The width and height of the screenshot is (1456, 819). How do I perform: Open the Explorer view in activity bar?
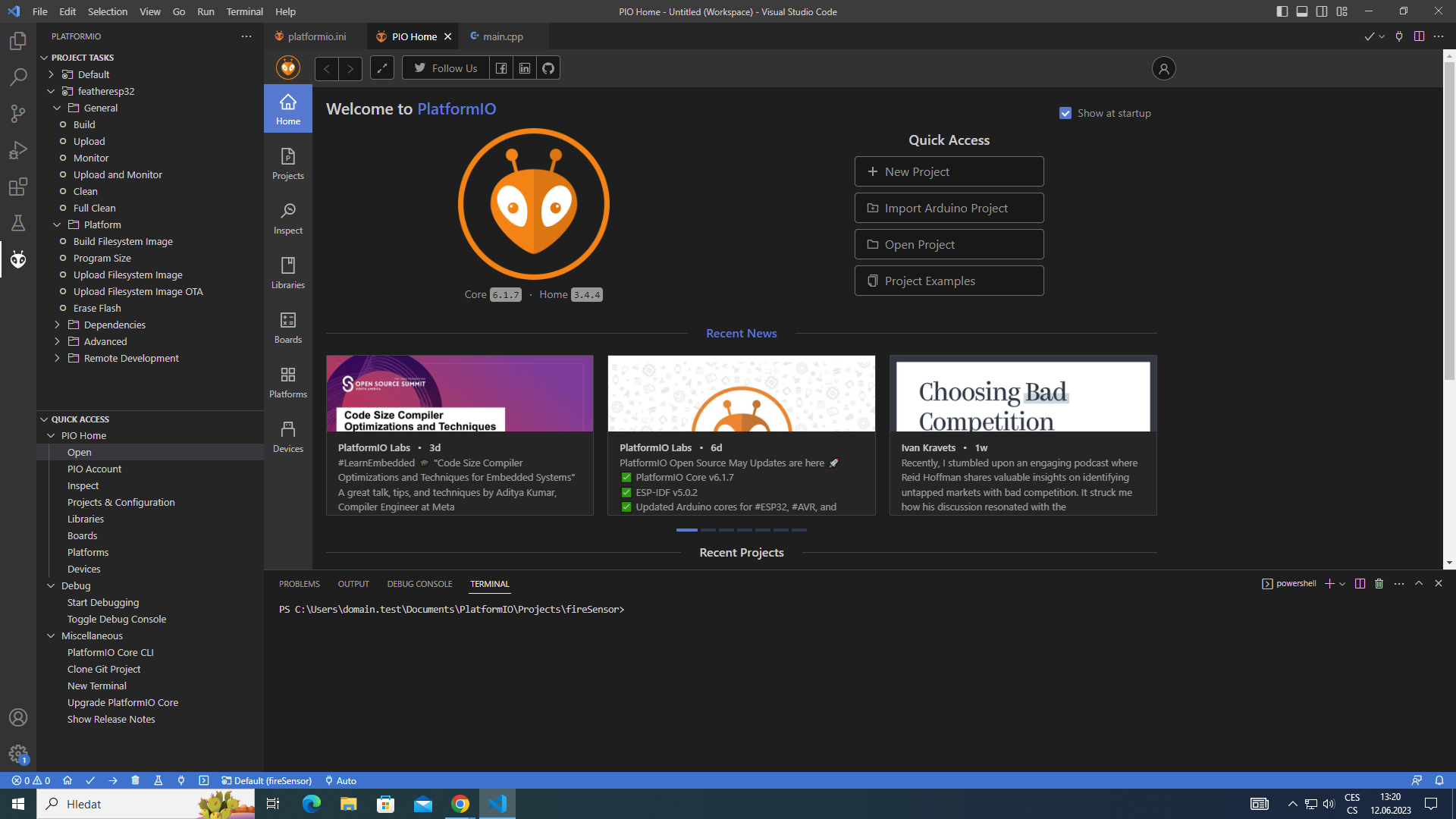[18, 41]
